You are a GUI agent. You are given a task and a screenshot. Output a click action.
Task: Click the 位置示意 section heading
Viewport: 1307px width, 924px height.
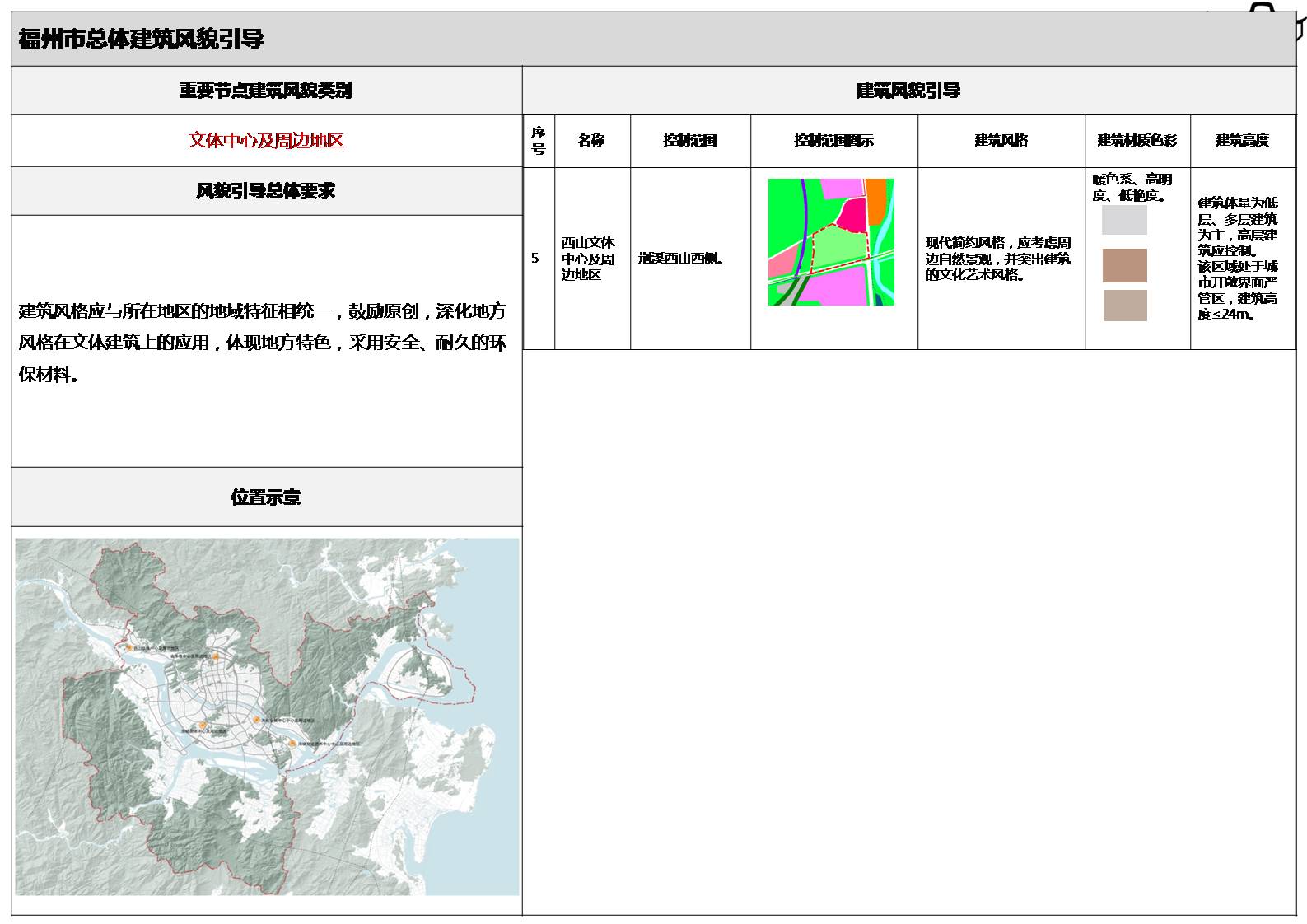266,497
